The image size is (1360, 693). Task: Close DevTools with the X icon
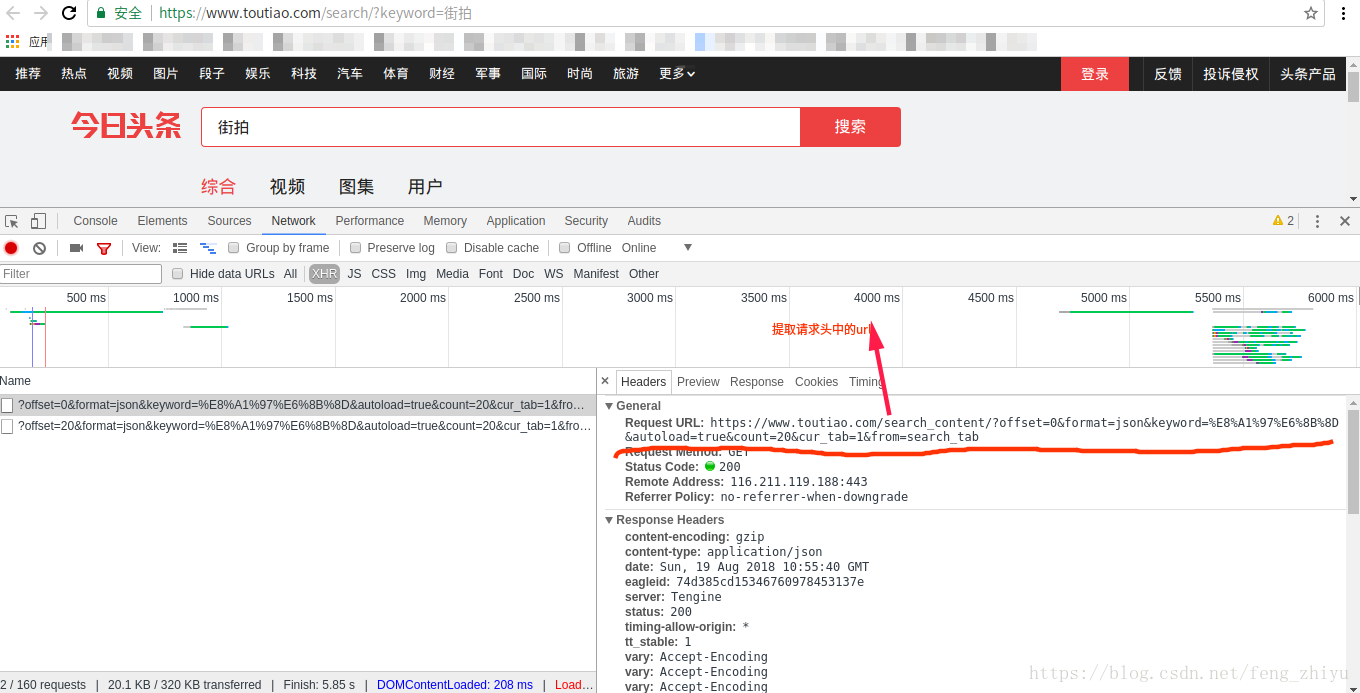click(x=1345, y=221)
